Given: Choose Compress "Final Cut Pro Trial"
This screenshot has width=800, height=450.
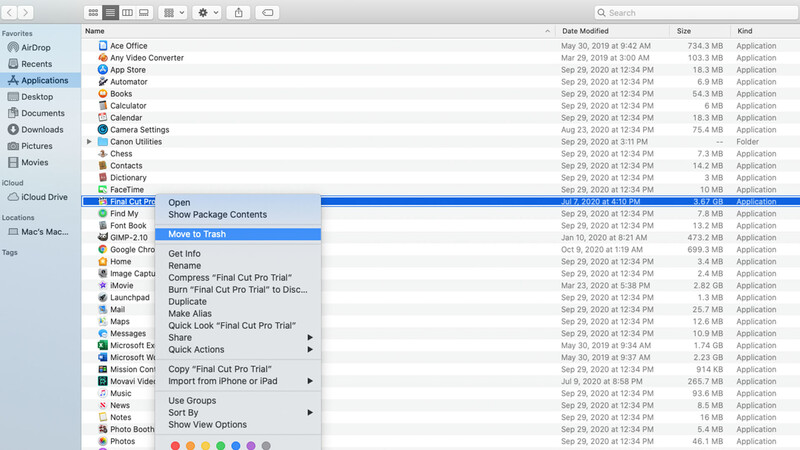Looking at the screenshot, I should (x=238, y=278).
